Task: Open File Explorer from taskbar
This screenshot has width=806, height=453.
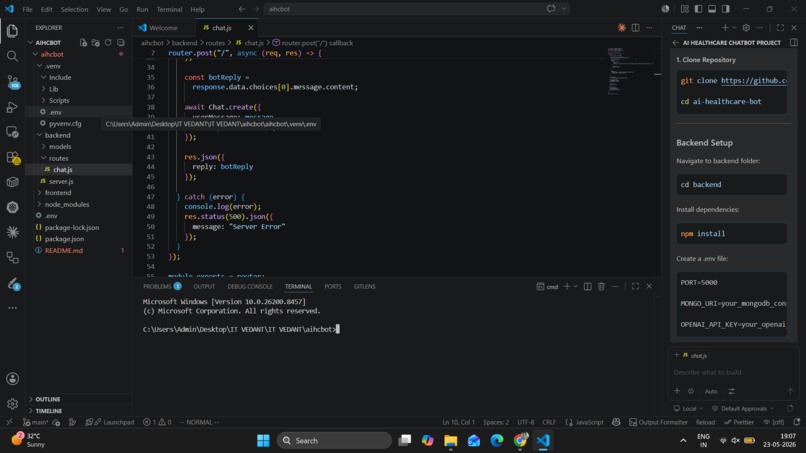Action: (x=450, y=441)
